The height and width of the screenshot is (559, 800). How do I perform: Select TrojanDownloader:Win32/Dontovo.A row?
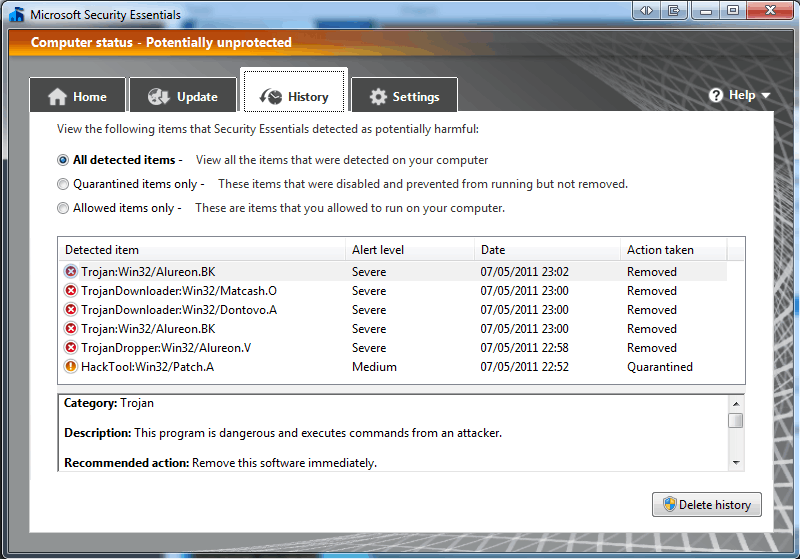pos(393,310)
